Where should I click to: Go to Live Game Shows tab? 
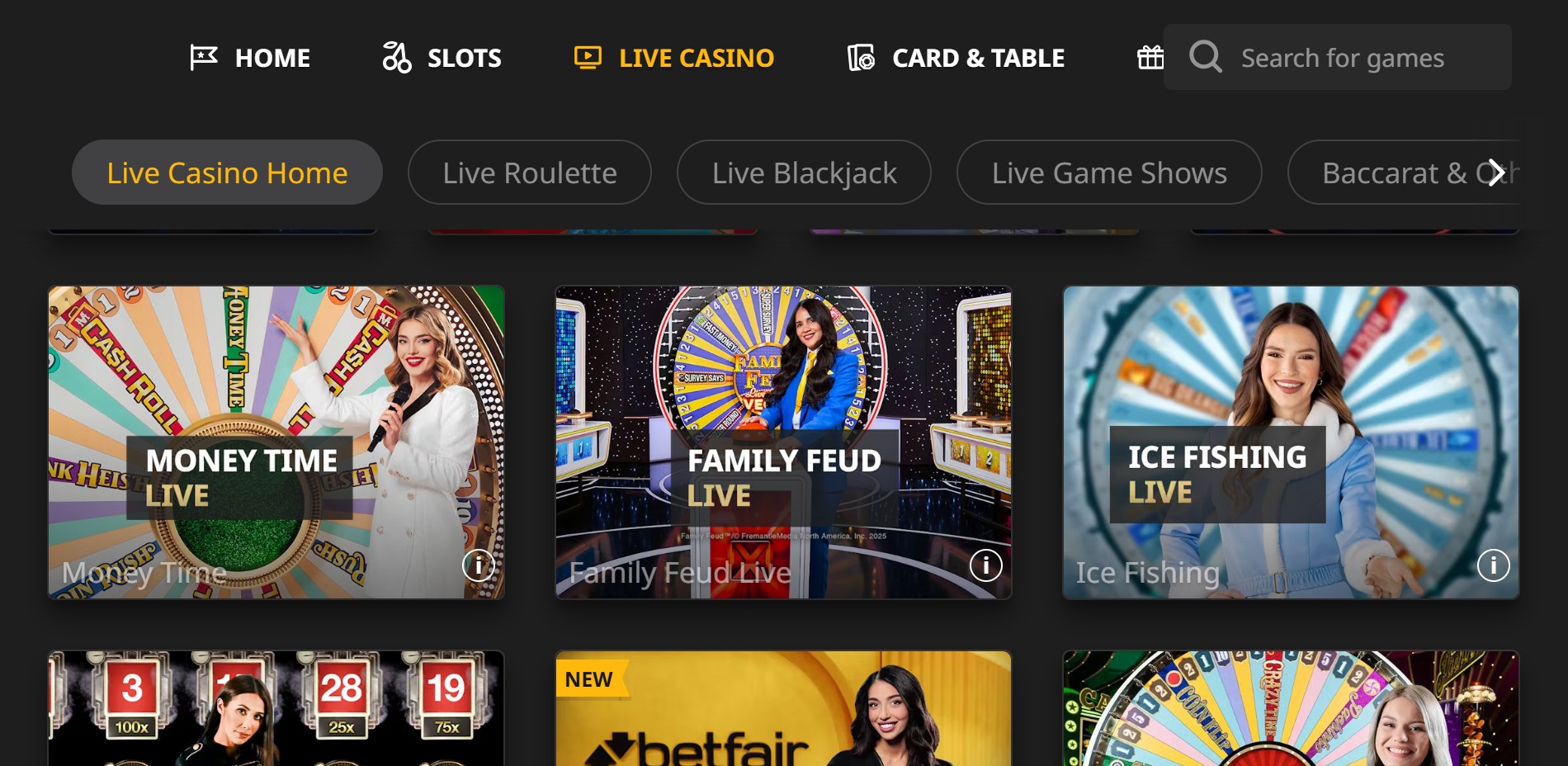[x=1109, y=173]
